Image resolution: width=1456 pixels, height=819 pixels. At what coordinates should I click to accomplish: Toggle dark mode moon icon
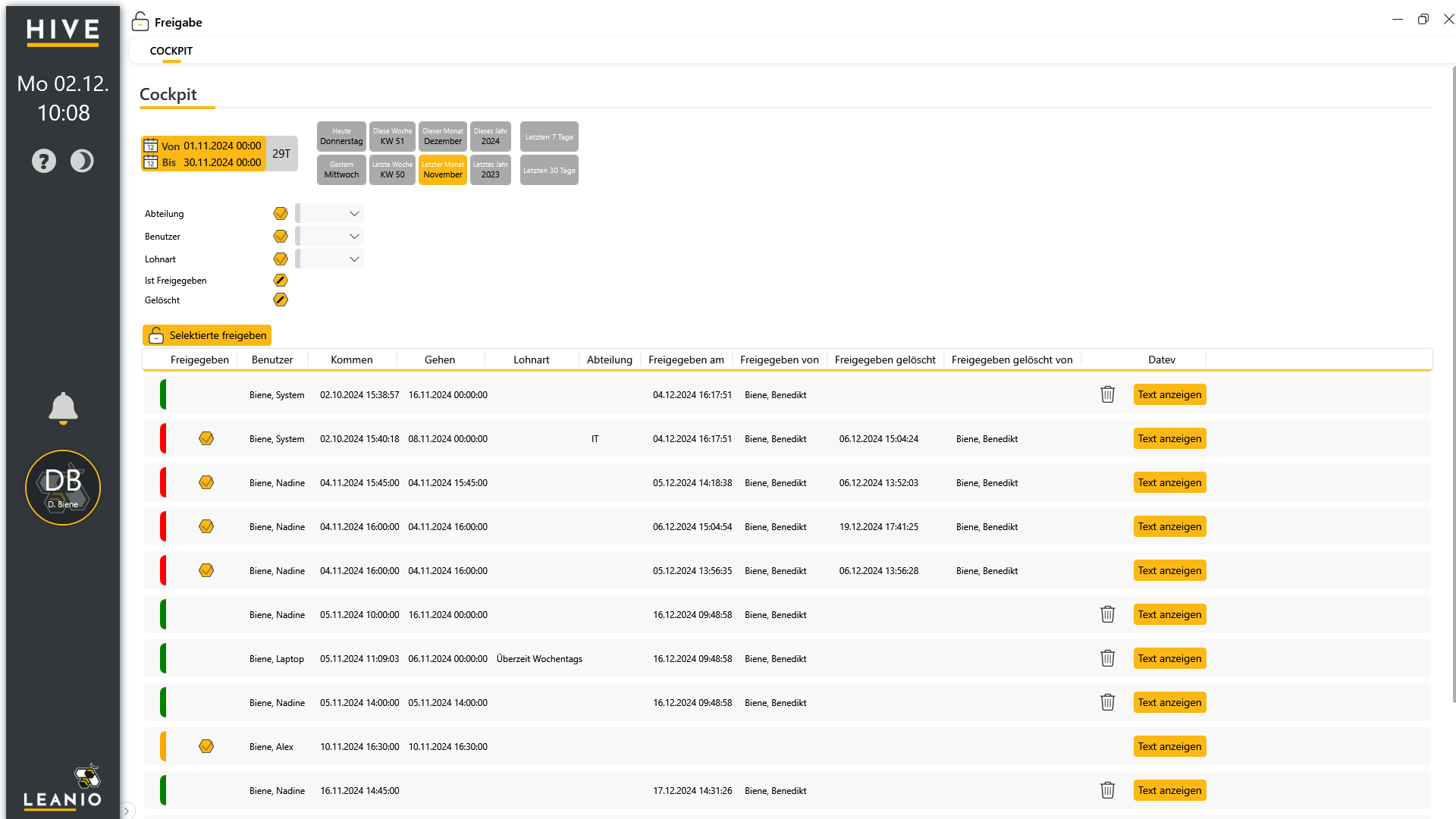[82, 161]
